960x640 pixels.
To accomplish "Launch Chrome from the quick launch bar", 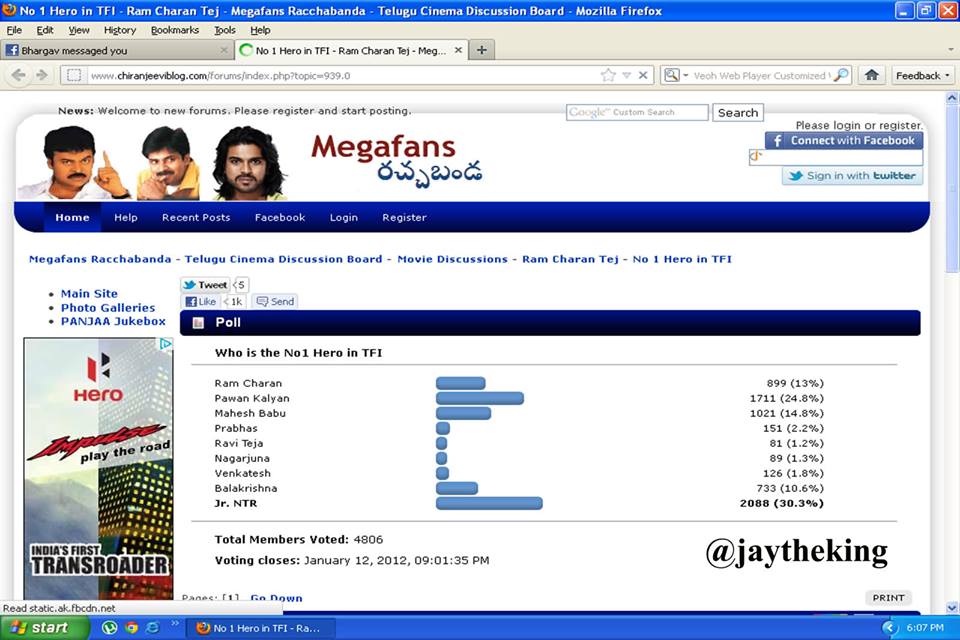I will (131, 628).
